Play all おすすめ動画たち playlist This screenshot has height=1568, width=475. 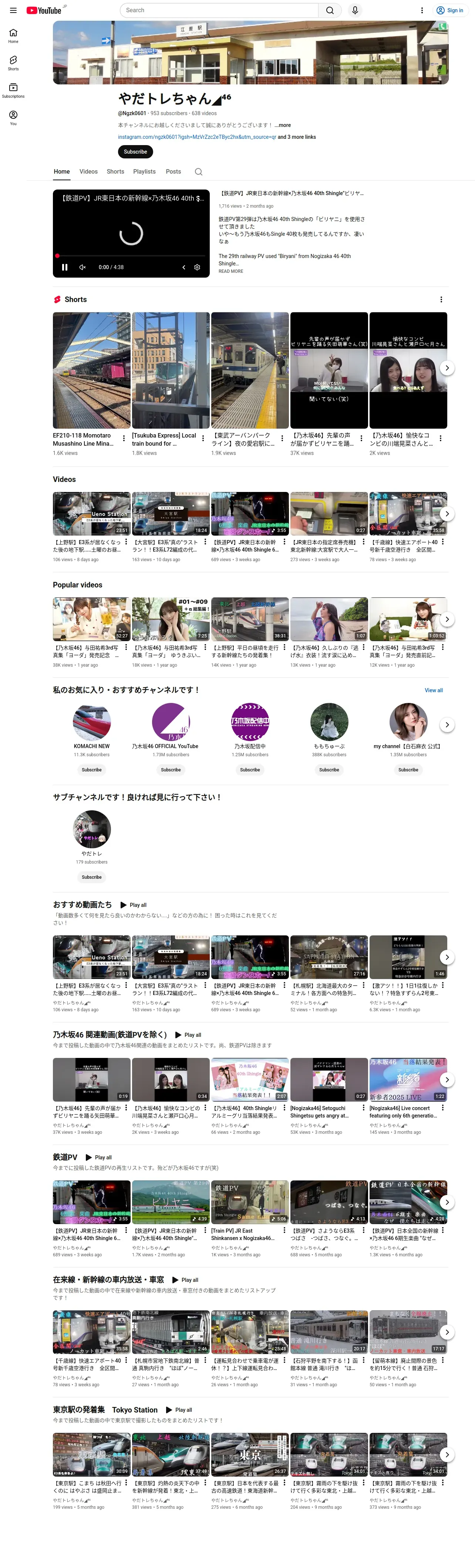(x=133, y=905)
